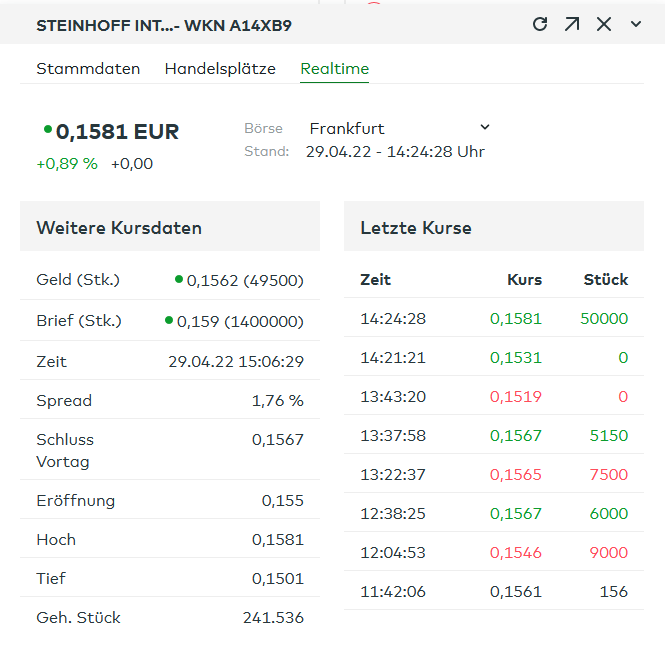Click Zeit value 29.04.22 15:06:29
The image size is (665, 652).
click(236, 362)
